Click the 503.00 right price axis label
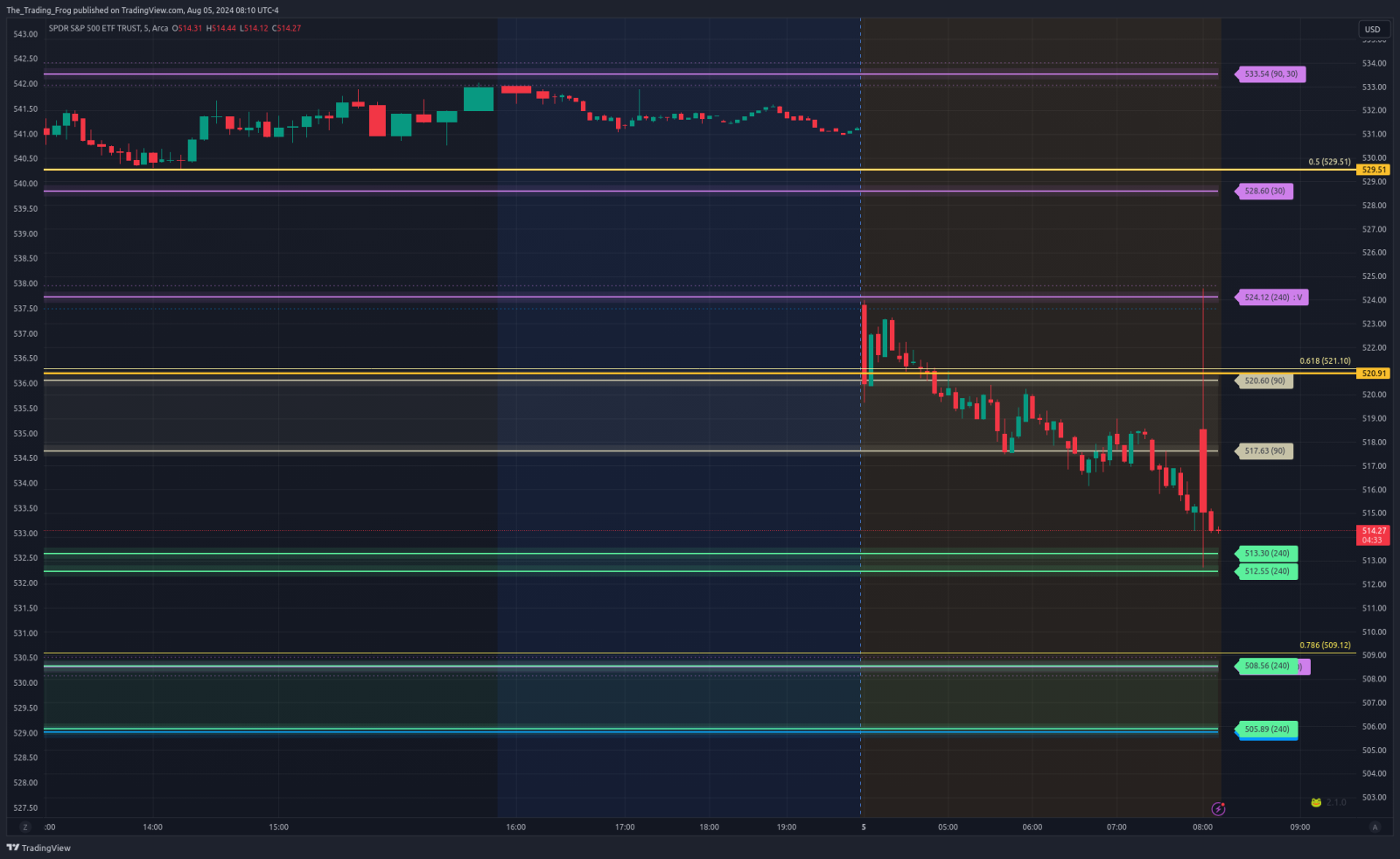The height and width of the screenshot is (859, 1400). point(1374,797)
